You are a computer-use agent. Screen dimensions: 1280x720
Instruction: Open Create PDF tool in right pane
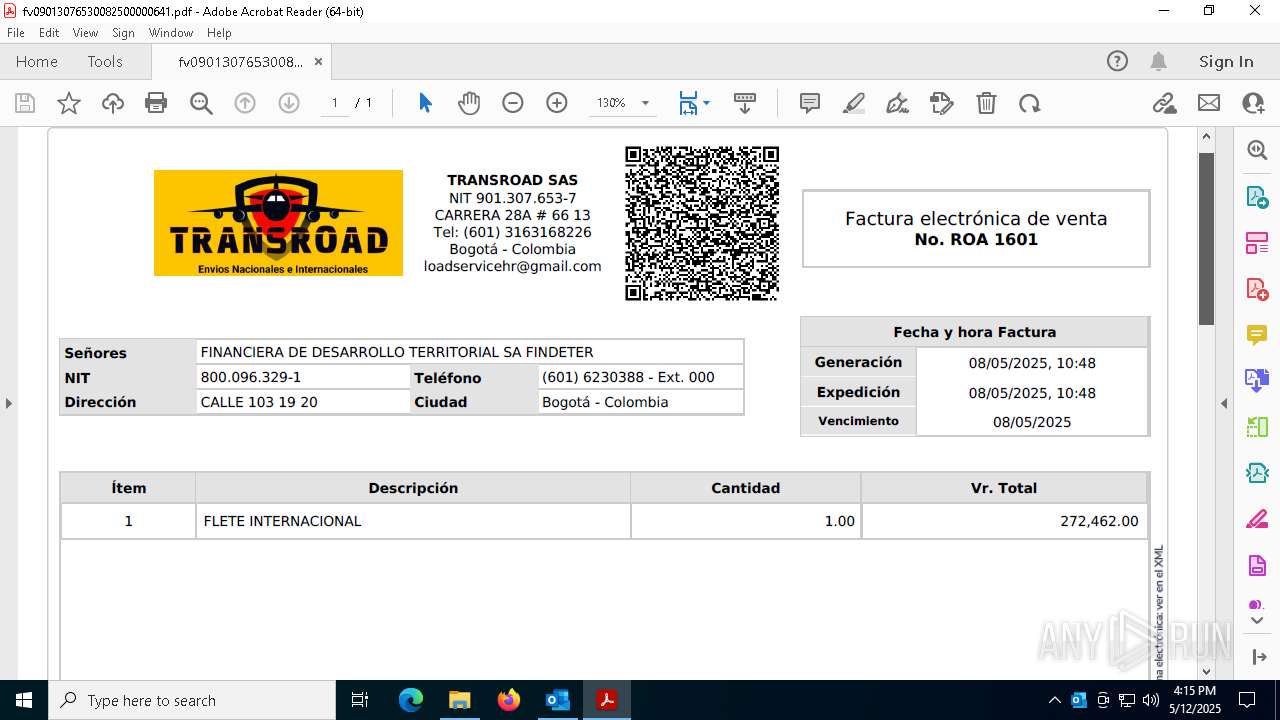coord(1257,288)
